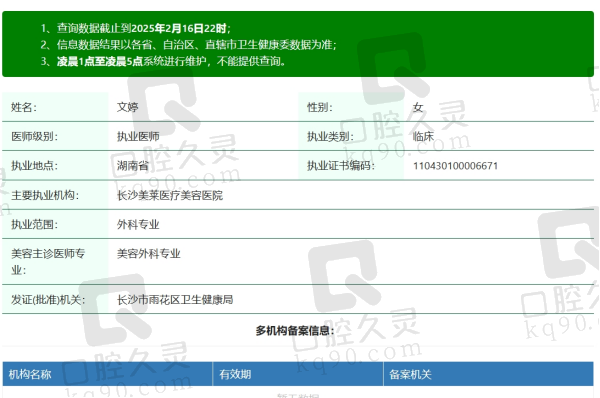Image resolution: width=600 pixels, height=398 pixels.
Task: Click certificate number 110430100006671
Action: click(455, 166)
